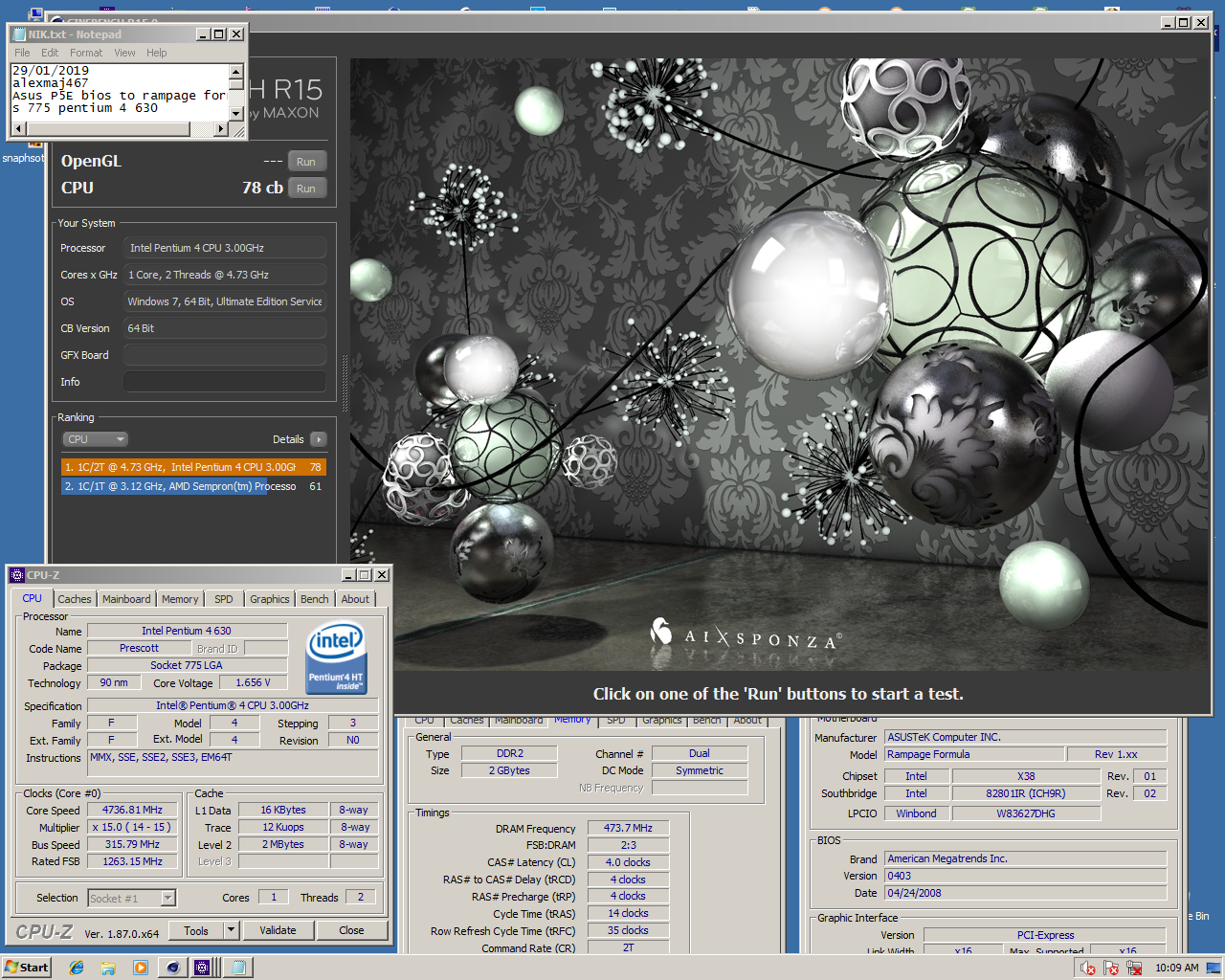Click Notepad scroll down arrow
This screenshot has height=980, width=1225.
coord(236,114)
